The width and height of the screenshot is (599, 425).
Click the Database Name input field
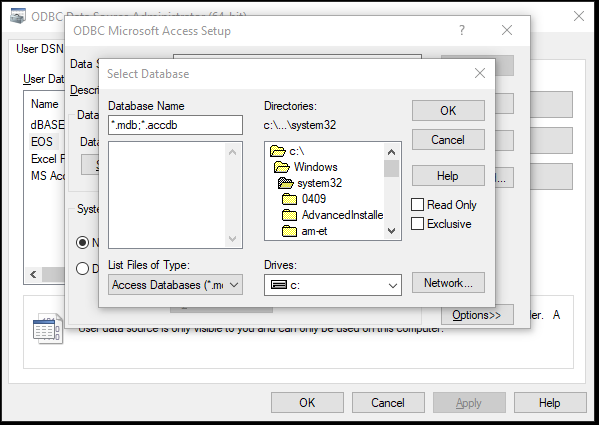pos(175,125)
